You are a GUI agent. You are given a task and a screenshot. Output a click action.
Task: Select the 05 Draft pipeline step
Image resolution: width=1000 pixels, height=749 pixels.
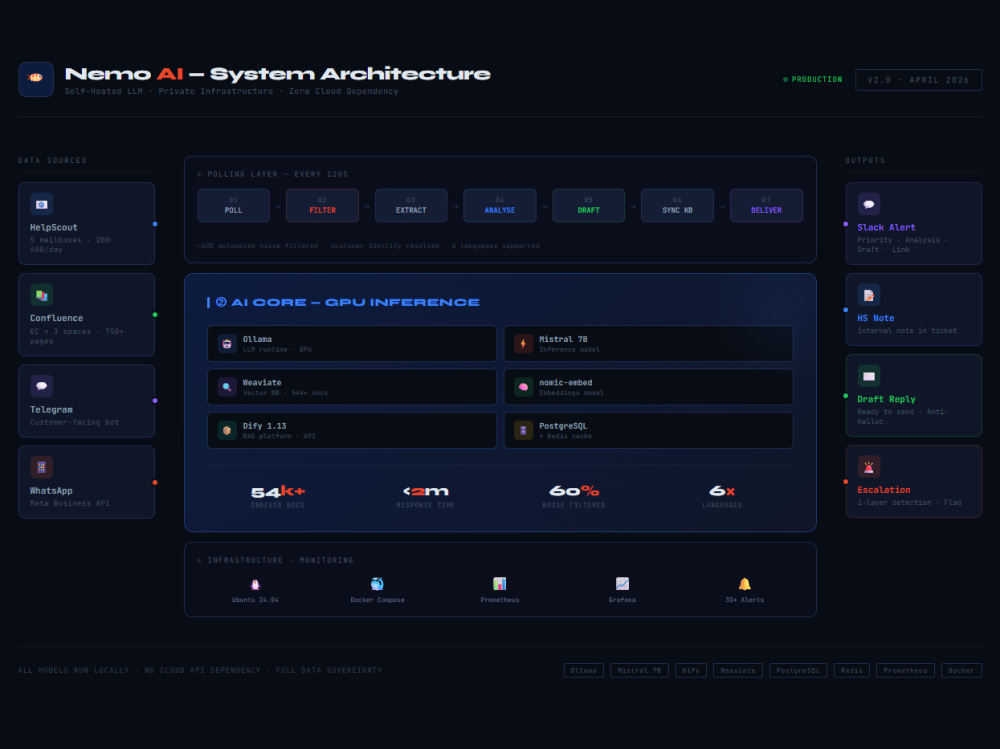589,205
